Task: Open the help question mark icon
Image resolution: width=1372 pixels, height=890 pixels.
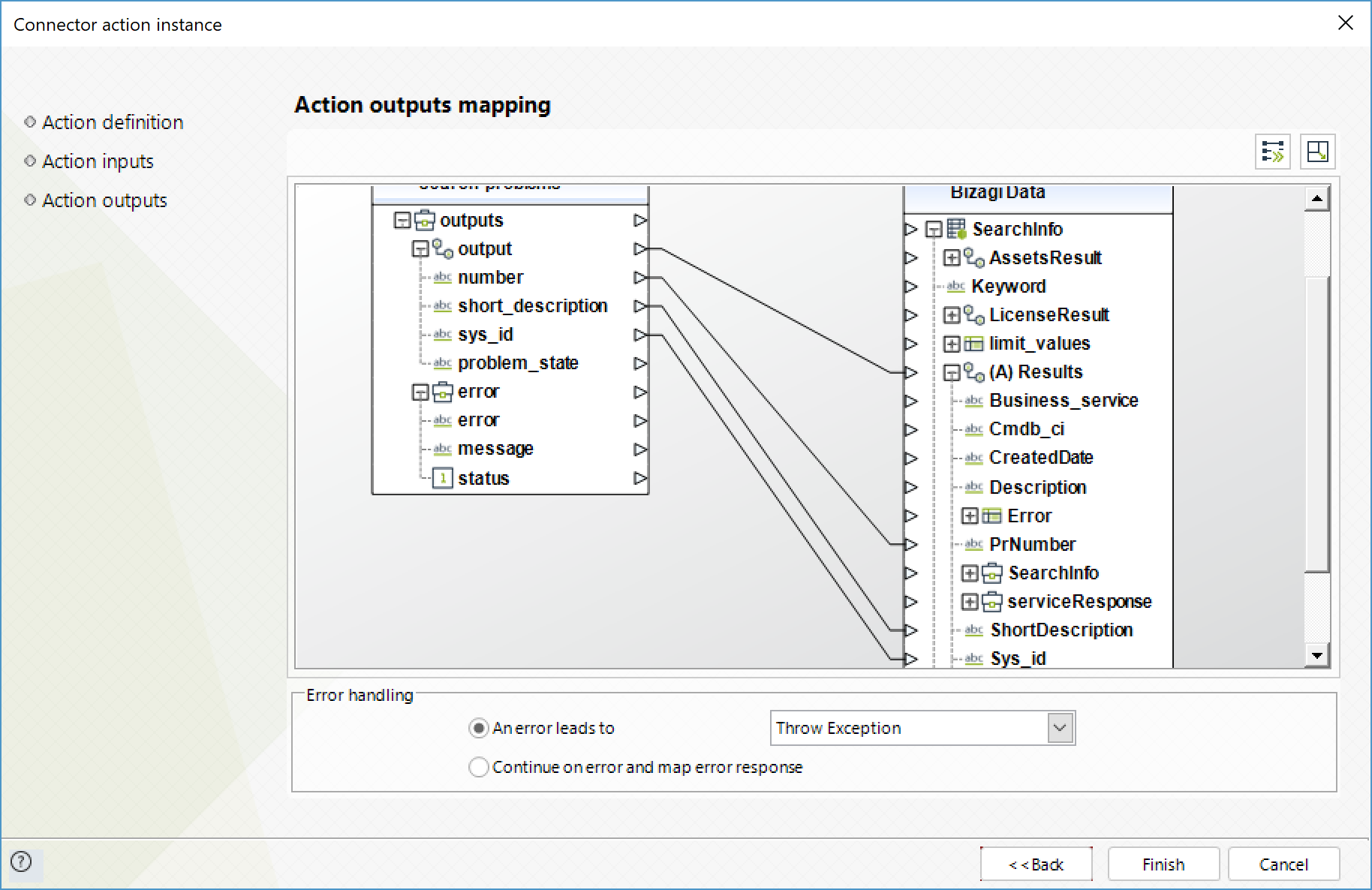Action: tap(22, 861)
